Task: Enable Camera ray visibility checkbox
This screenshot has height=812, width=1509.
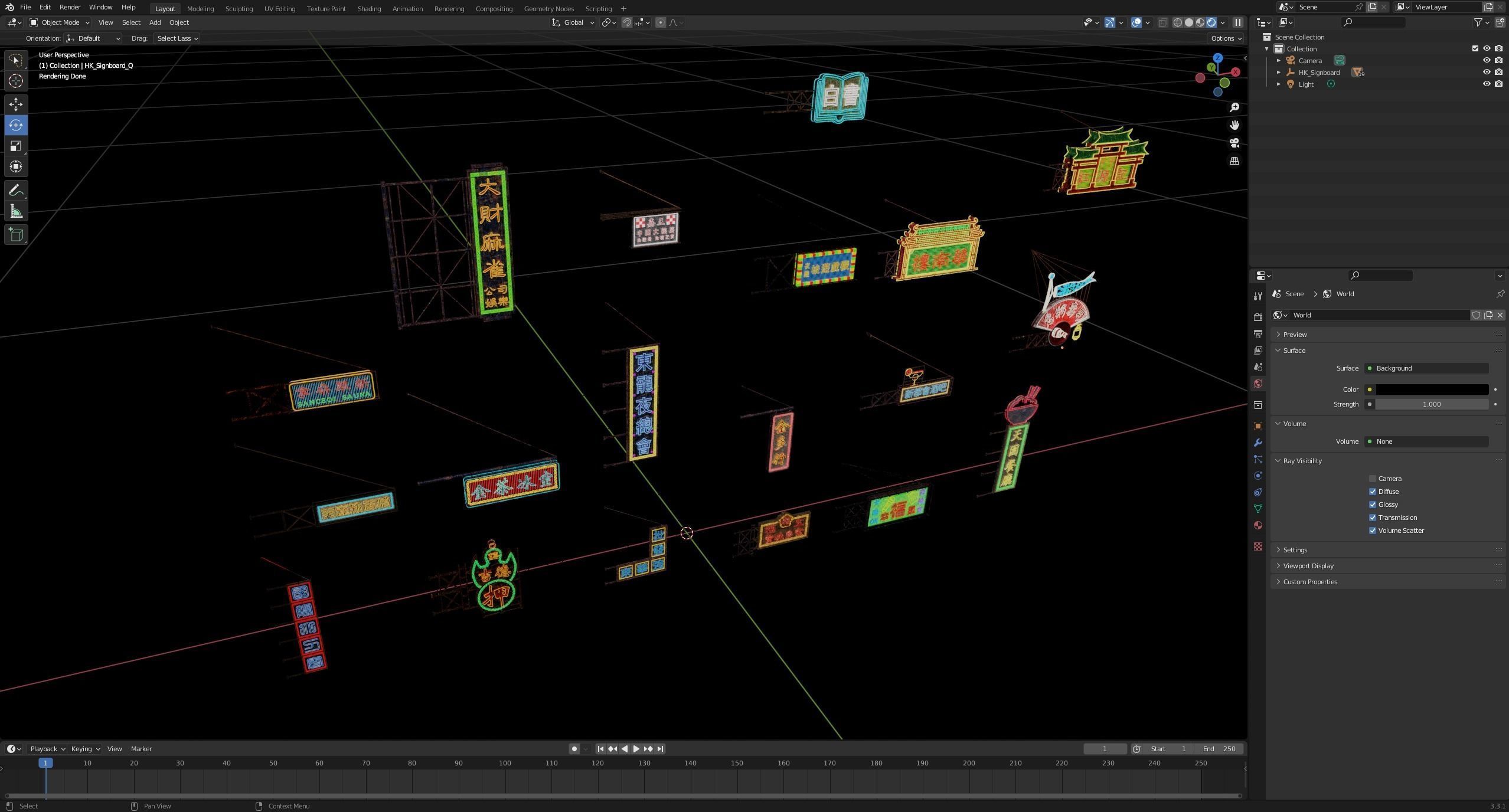Action: pos(1373,479)
